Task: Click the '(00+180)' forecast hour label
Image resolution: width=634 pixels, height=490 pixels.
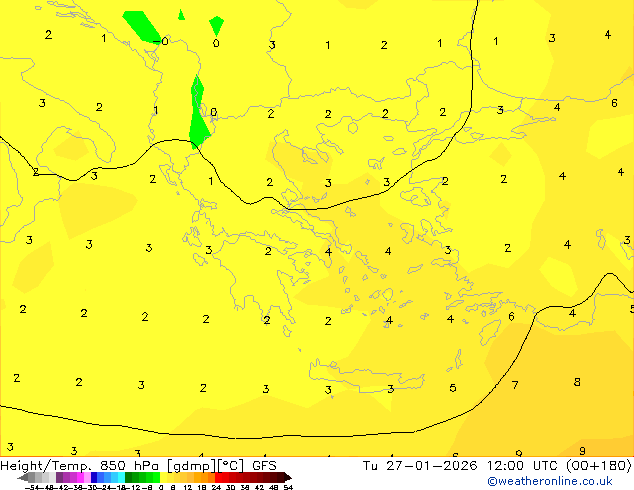Action: pyautogui.click(x=598, y=465)
